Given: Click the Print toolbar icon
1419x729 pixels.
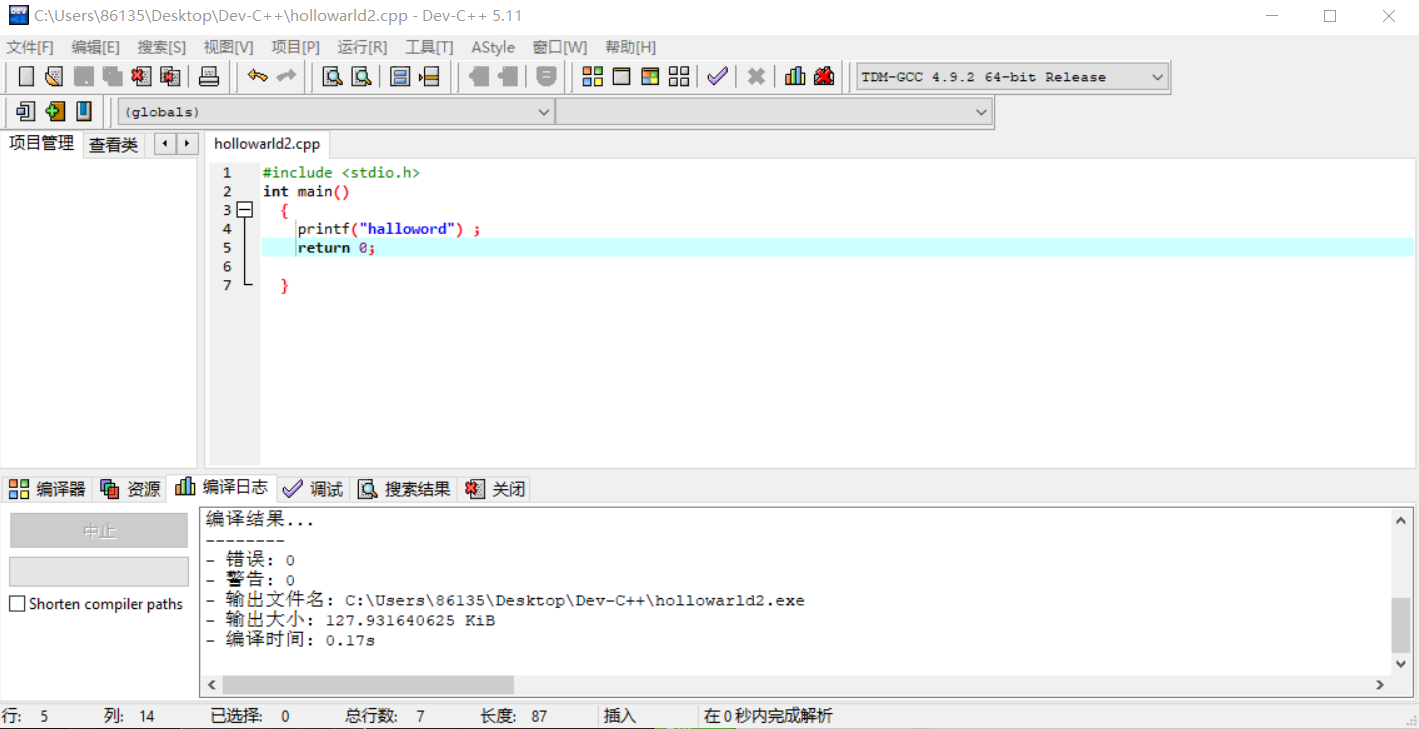Looking at the screenshot, I should click(x=209, y=76).
